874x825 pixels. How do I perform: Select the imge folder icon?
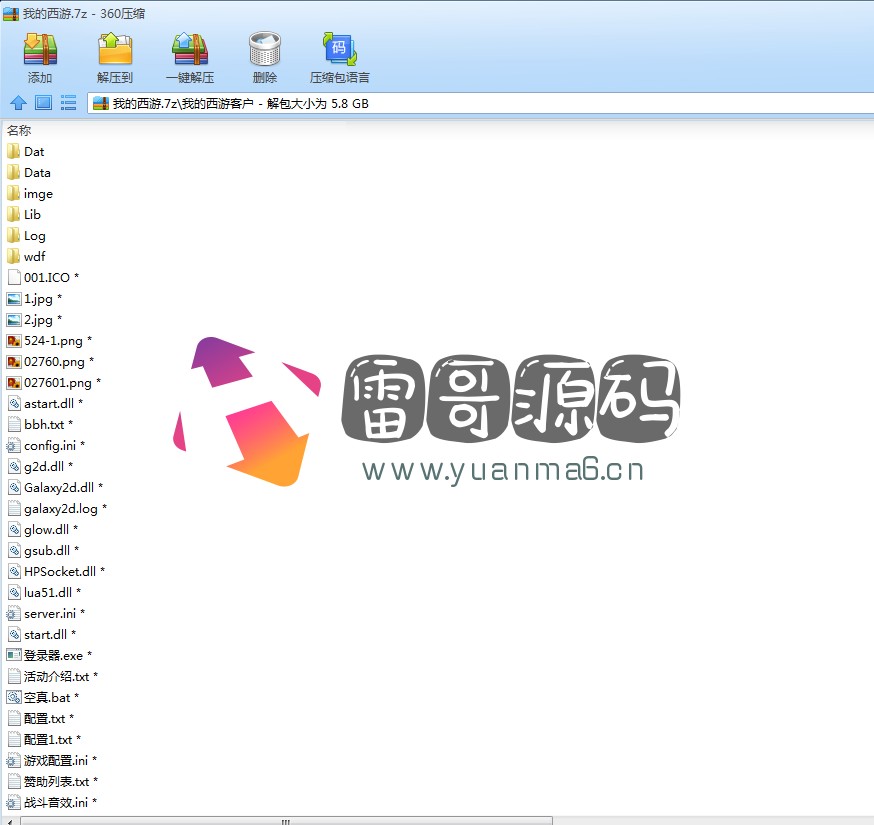[x=13, y=193]
